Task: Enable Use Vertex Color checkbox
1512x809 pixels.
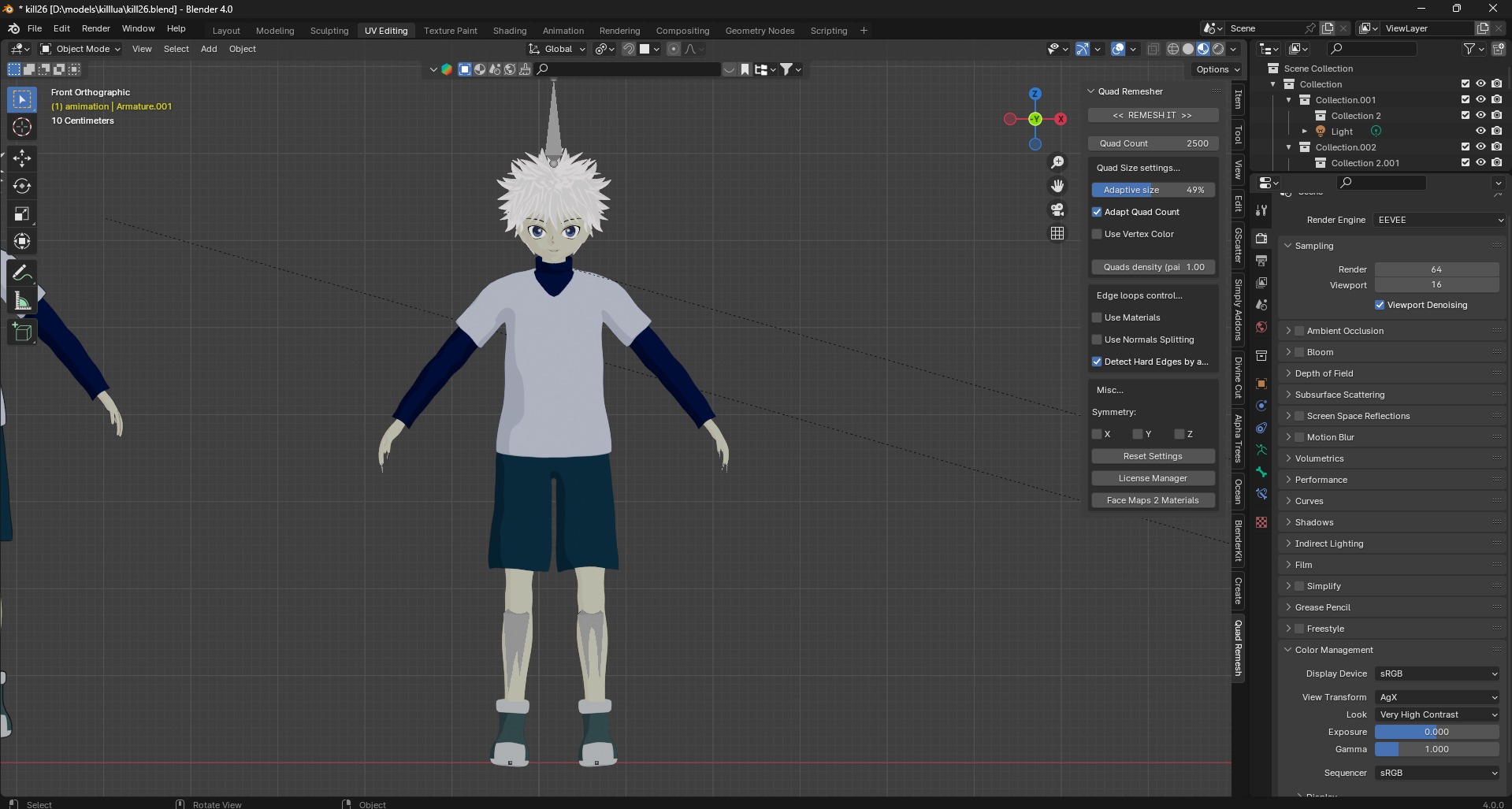Action: pyautogui.click(x=1097, y=234)
